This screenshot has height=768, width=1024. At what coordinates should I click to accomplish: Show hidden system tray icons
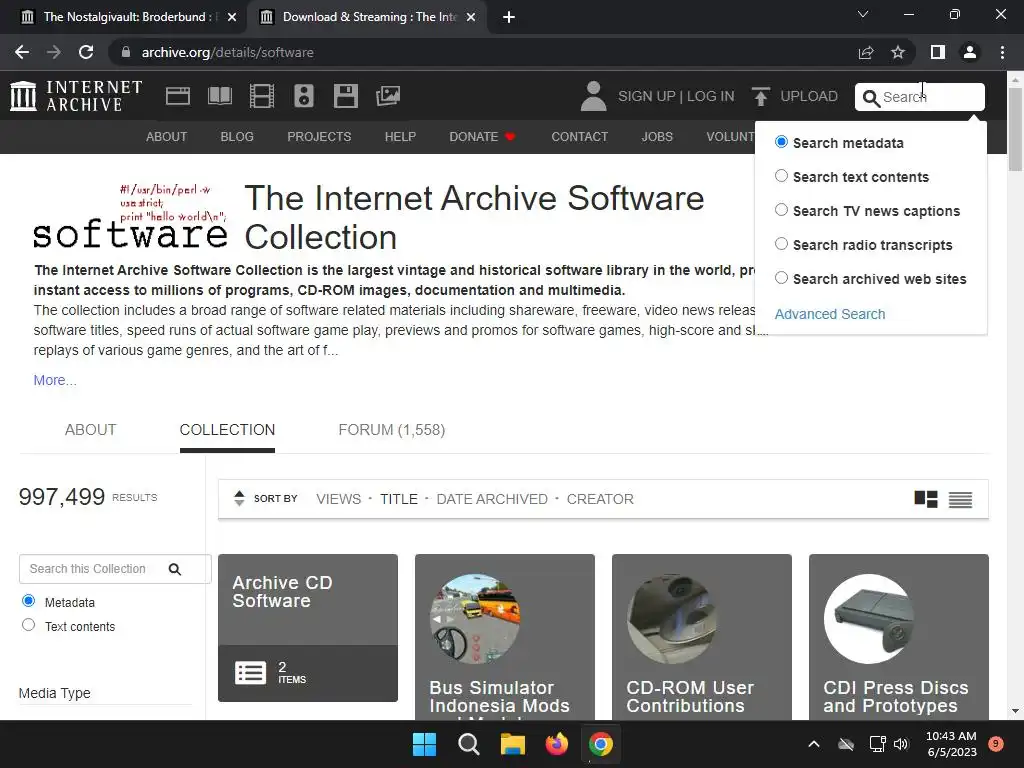click(814, 744)
